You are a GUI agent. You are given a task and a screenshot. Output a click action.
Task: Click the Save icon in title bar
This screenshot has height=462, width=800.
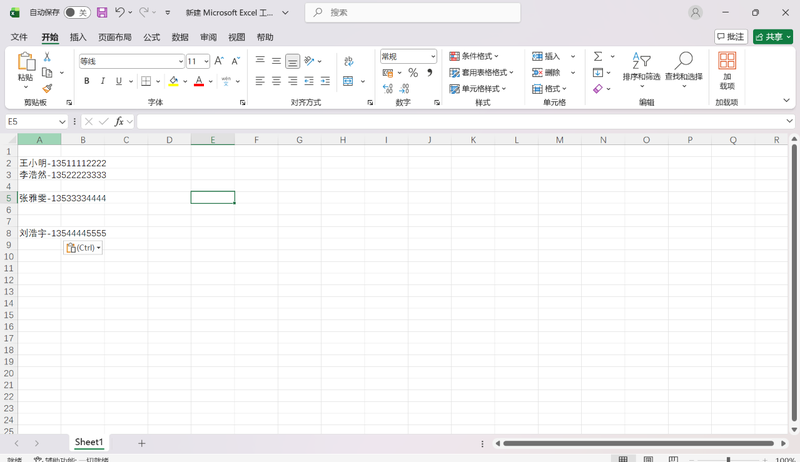102,13
